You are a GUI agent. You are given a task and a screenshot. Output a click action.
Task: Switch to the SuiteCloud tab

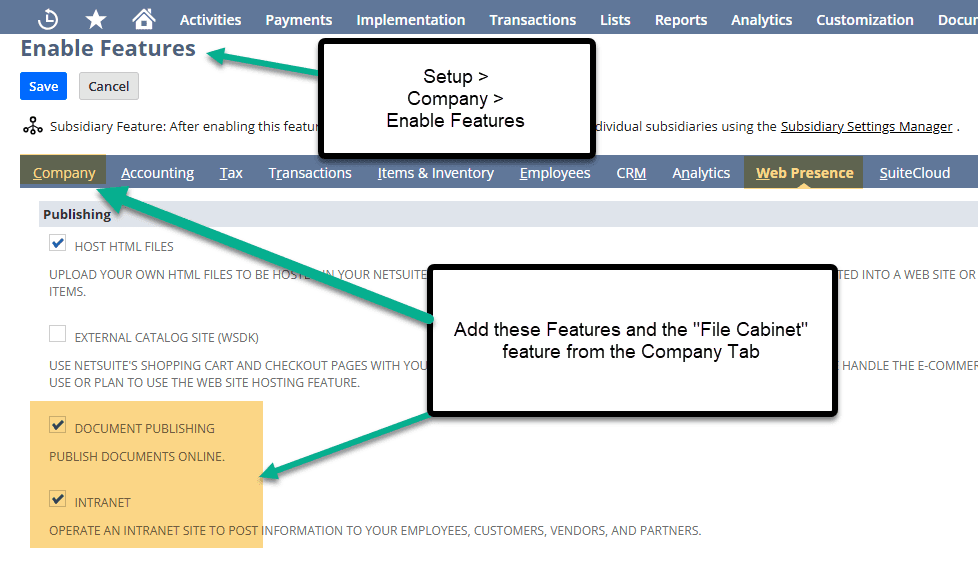tap(914, 173)
